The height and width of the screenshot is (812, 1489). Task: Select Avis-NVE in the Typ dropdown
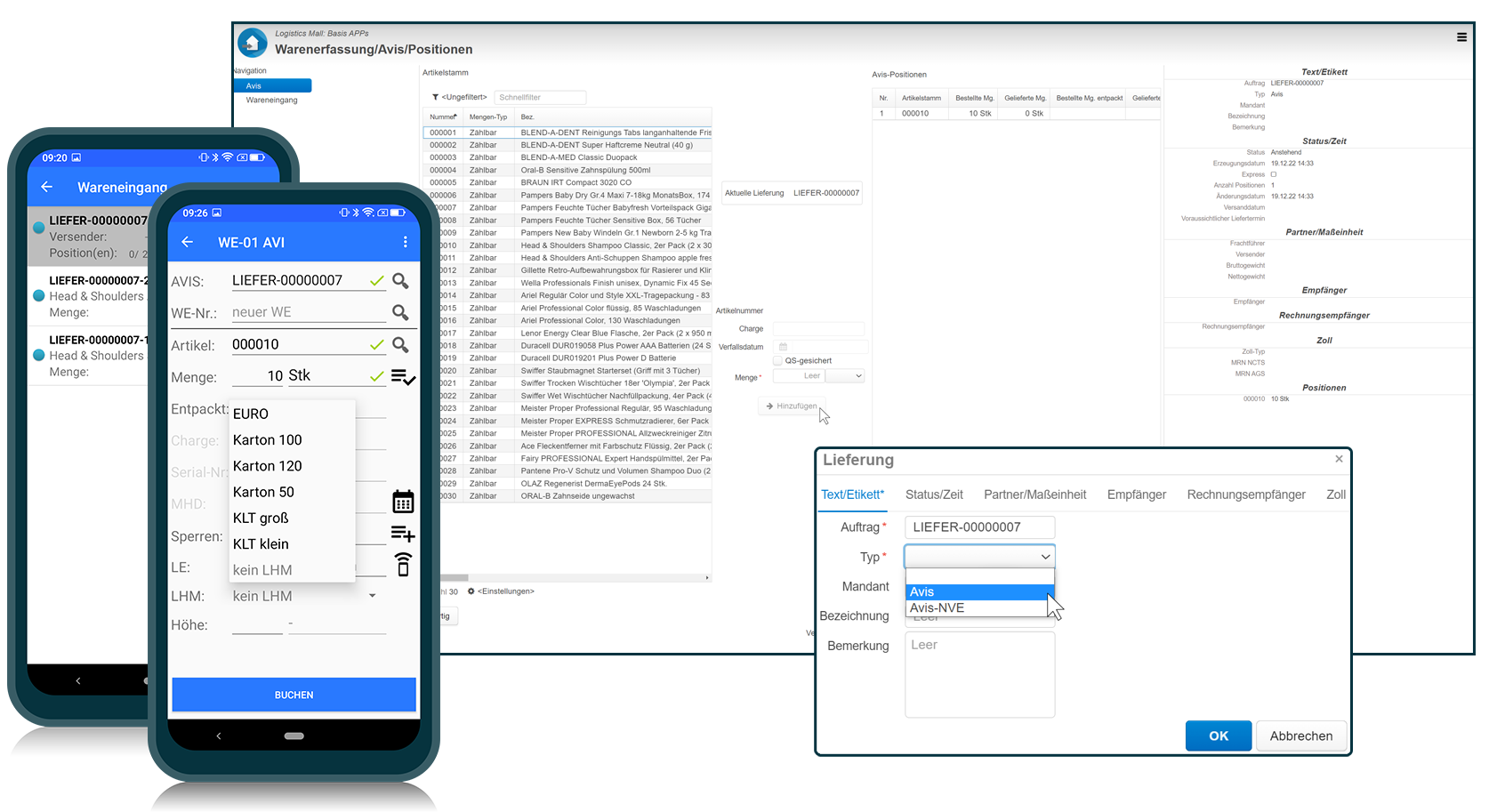tap(937, 607)
